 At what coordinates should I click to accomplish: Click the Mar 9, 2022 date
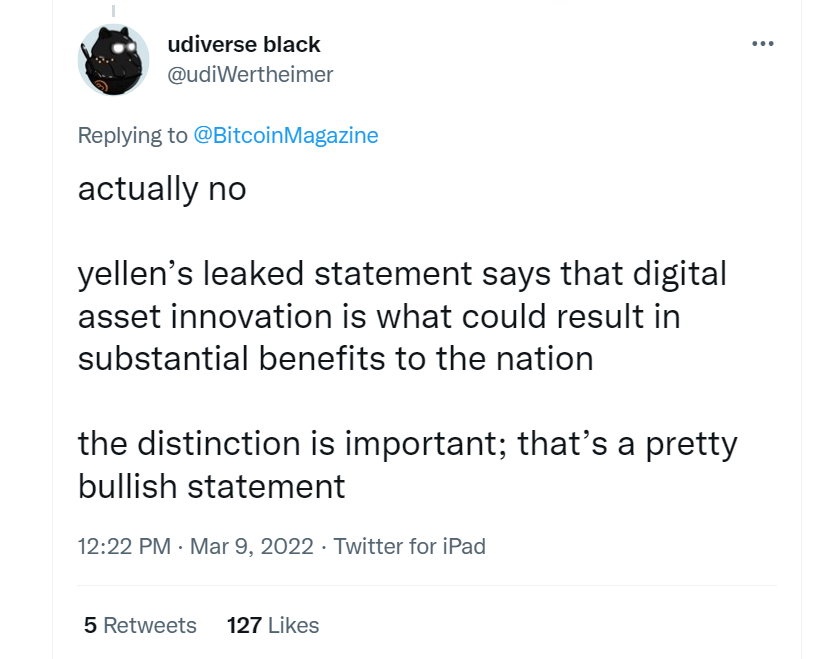tap(239, 546)
